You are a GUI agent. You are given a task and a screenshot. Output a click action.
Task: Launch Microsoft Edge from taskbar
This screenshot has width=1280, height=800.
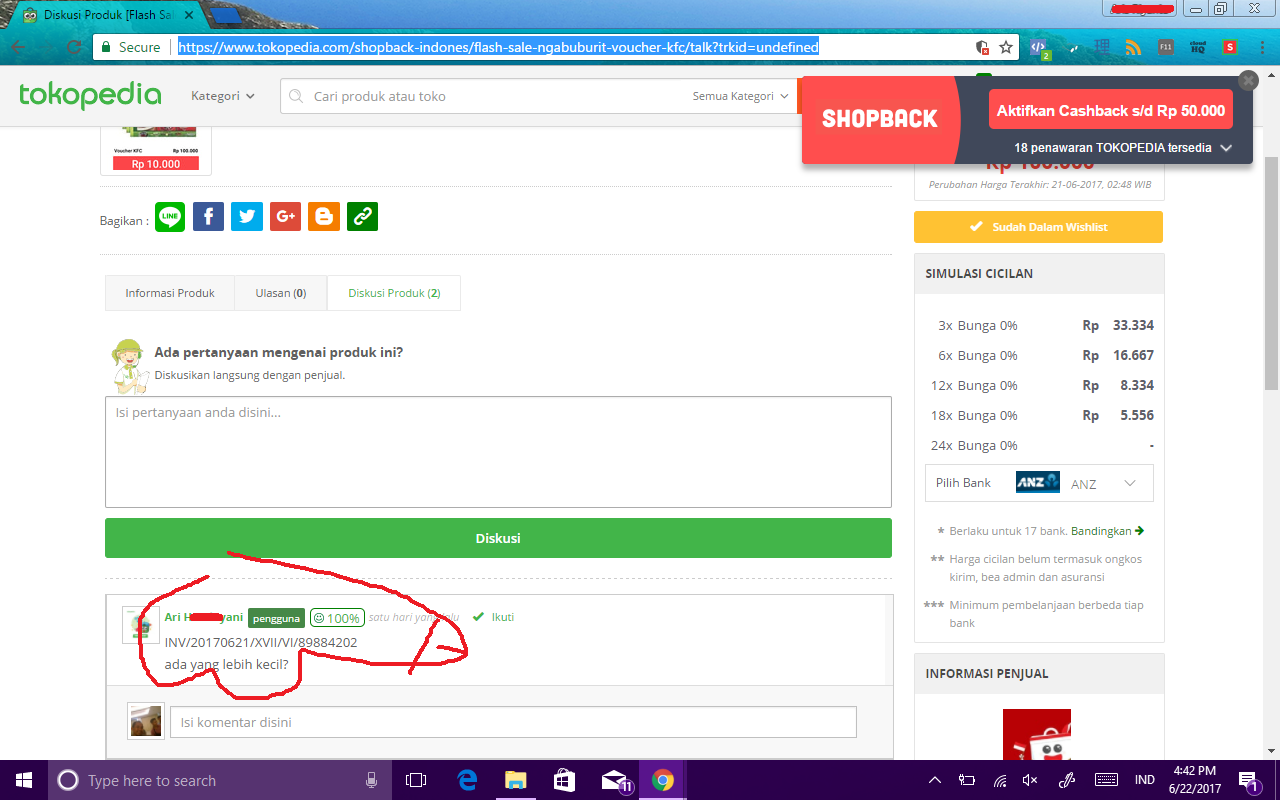(466, 780)
